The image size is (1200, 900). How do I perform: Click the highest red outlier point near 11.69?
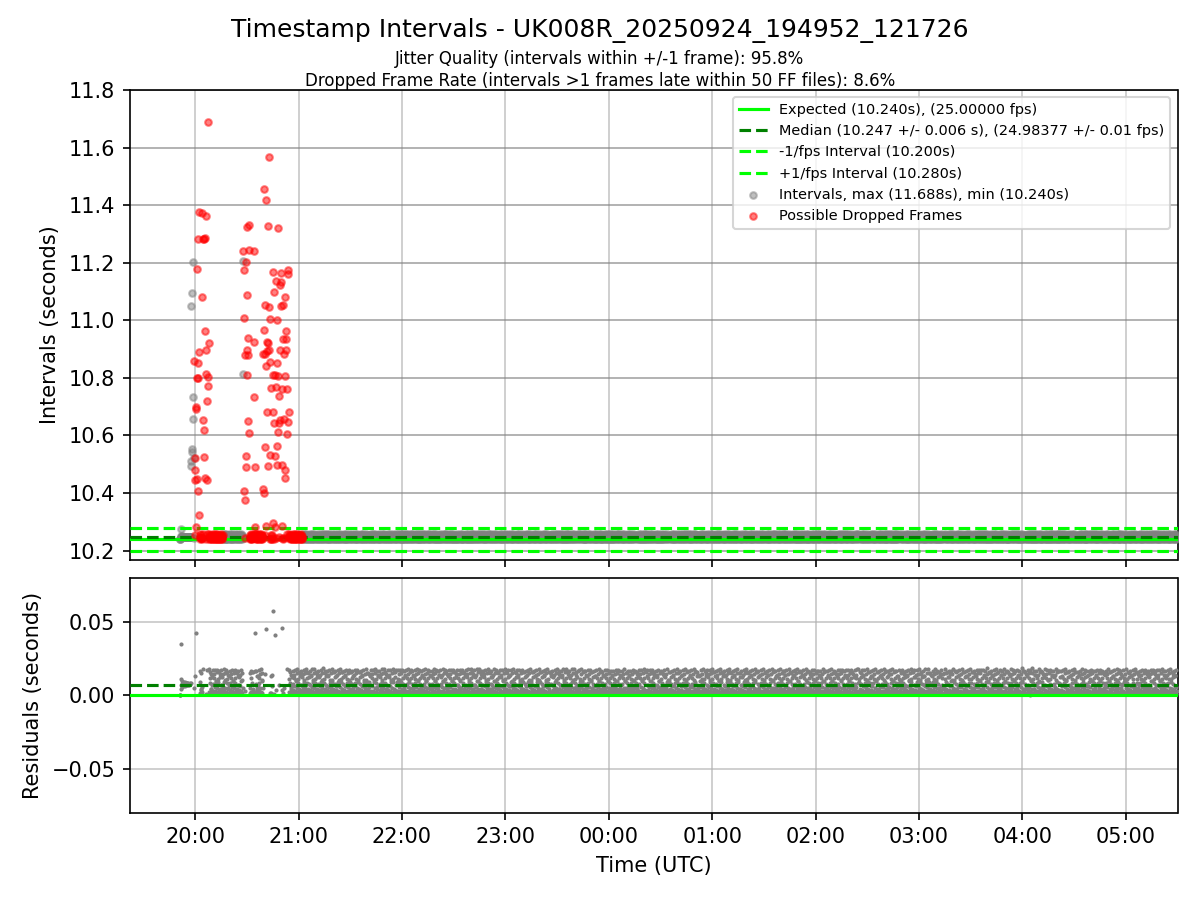click(208, 122)
